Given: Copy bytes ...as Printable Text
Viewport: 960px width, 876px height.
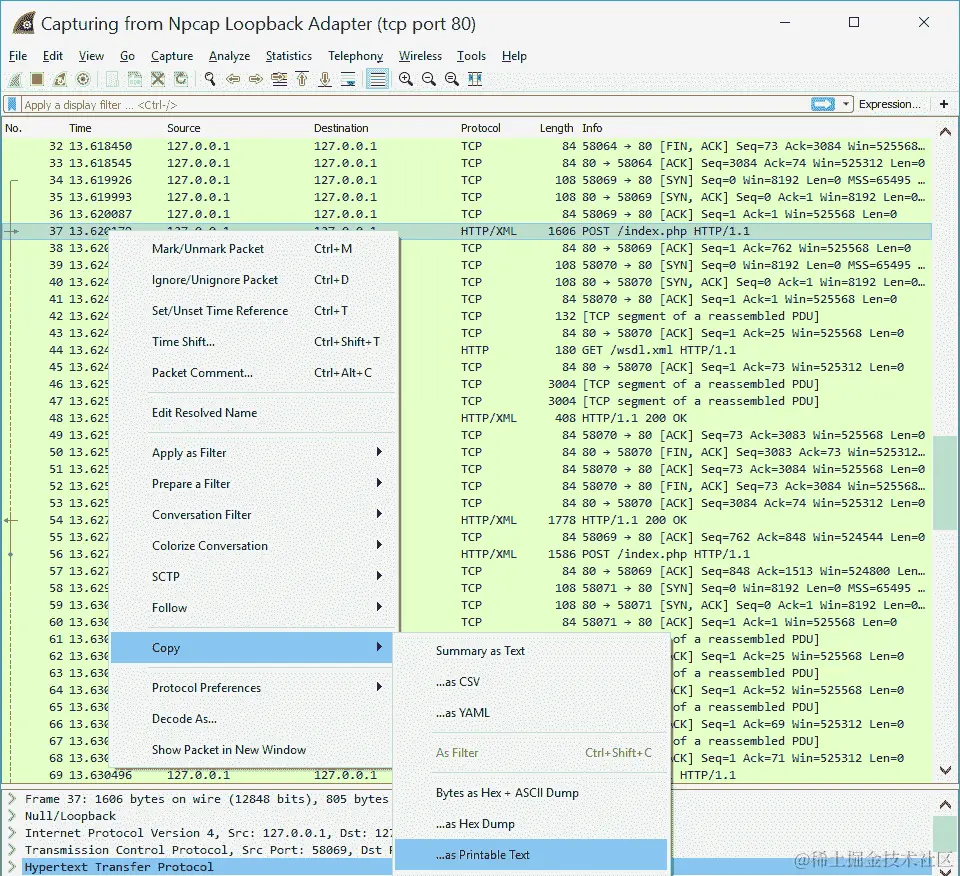Looking at the screenshot, I should 531,855.
